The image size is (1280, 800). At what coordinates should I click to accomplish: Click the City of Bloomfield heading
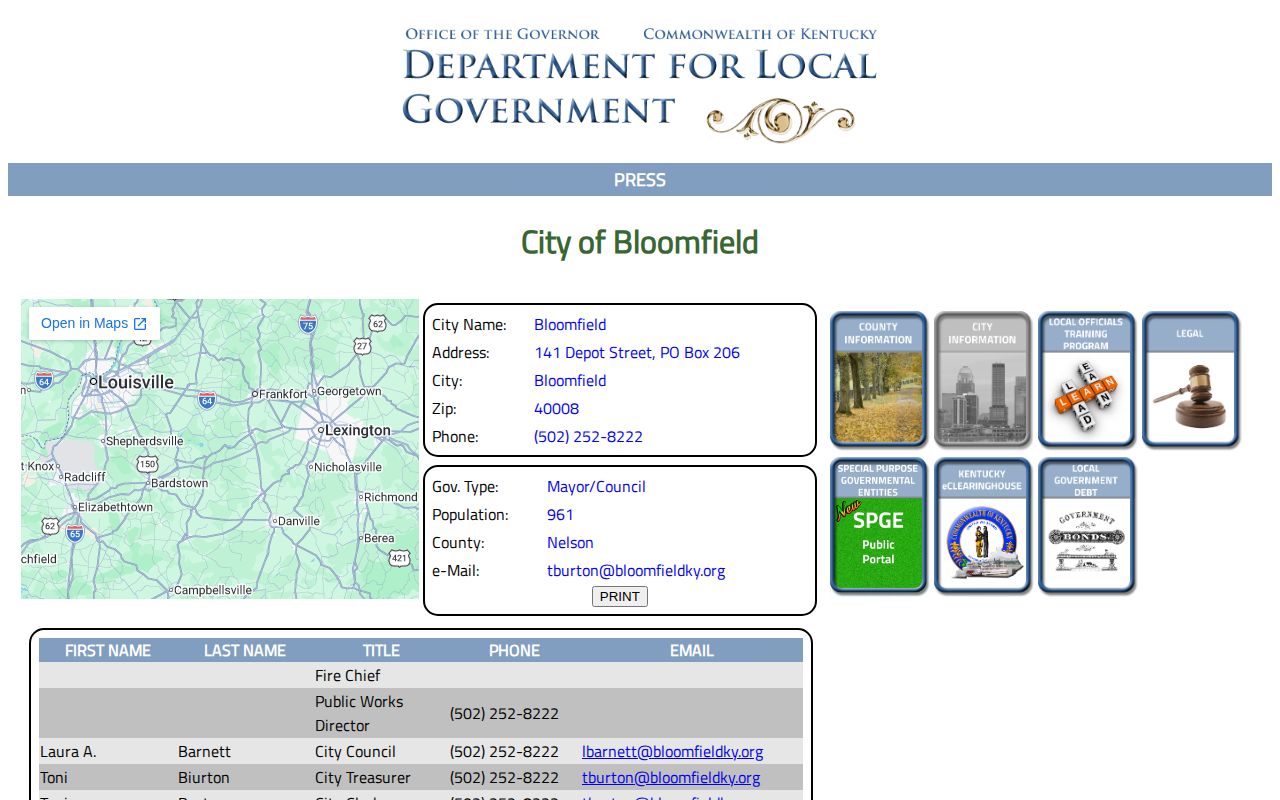[640, 243]
